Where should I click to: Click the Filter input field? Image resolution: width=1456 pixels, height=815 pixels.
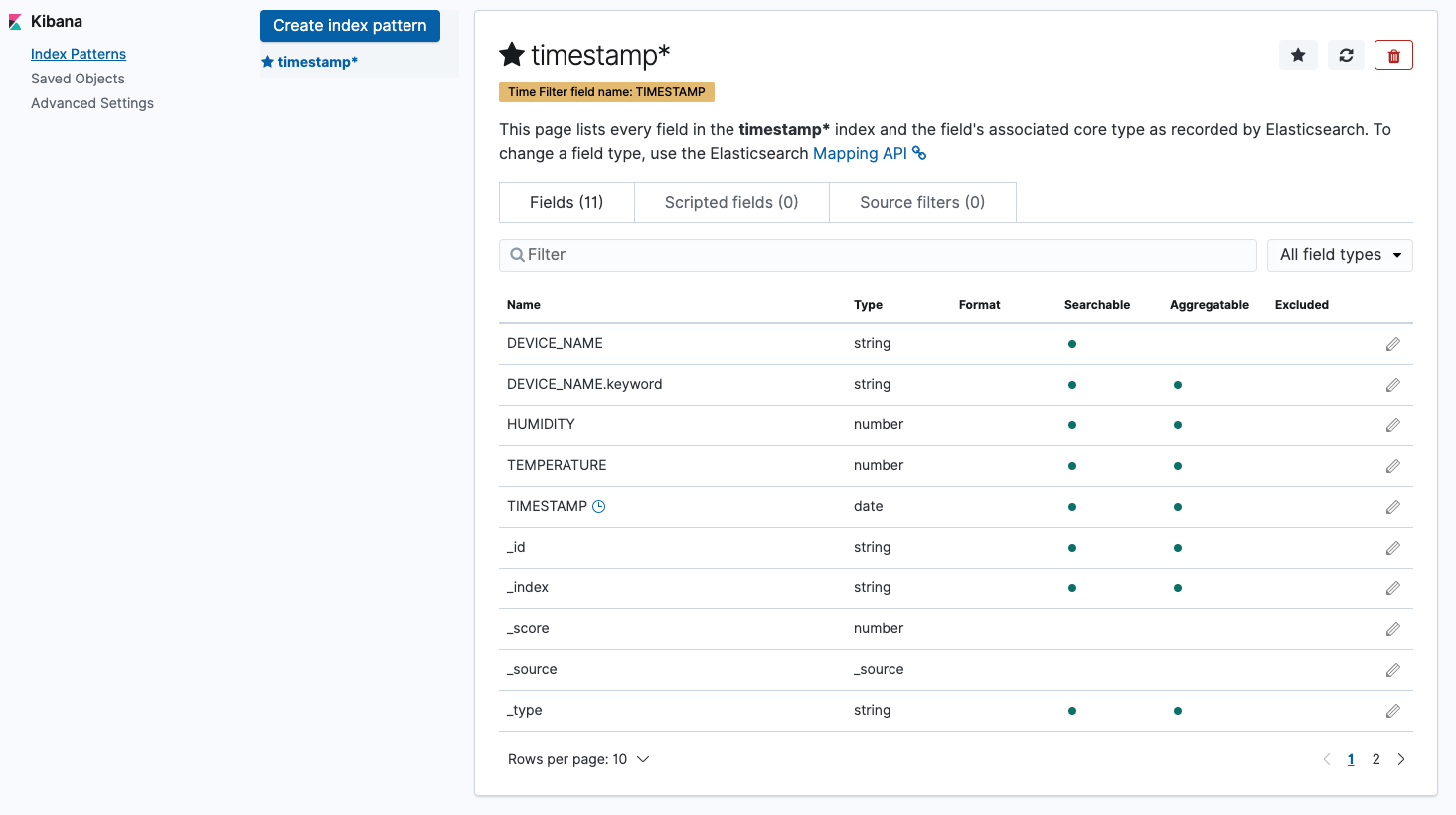878,255
